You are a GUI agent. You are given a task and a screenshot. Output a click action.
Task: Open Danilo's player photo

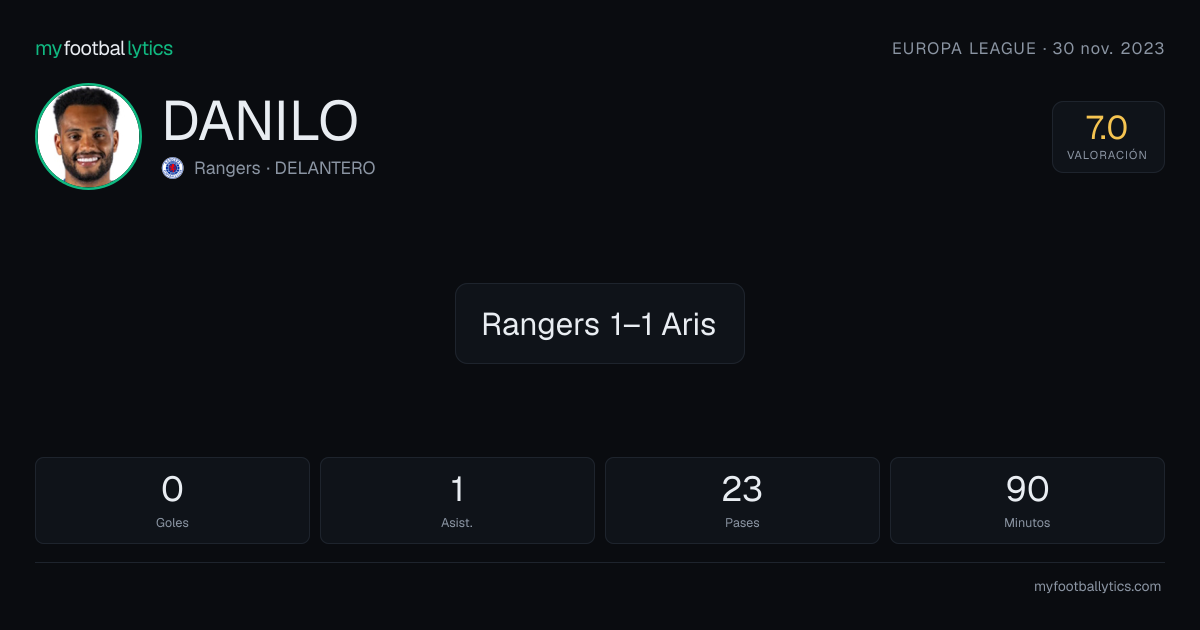[88, 136]
